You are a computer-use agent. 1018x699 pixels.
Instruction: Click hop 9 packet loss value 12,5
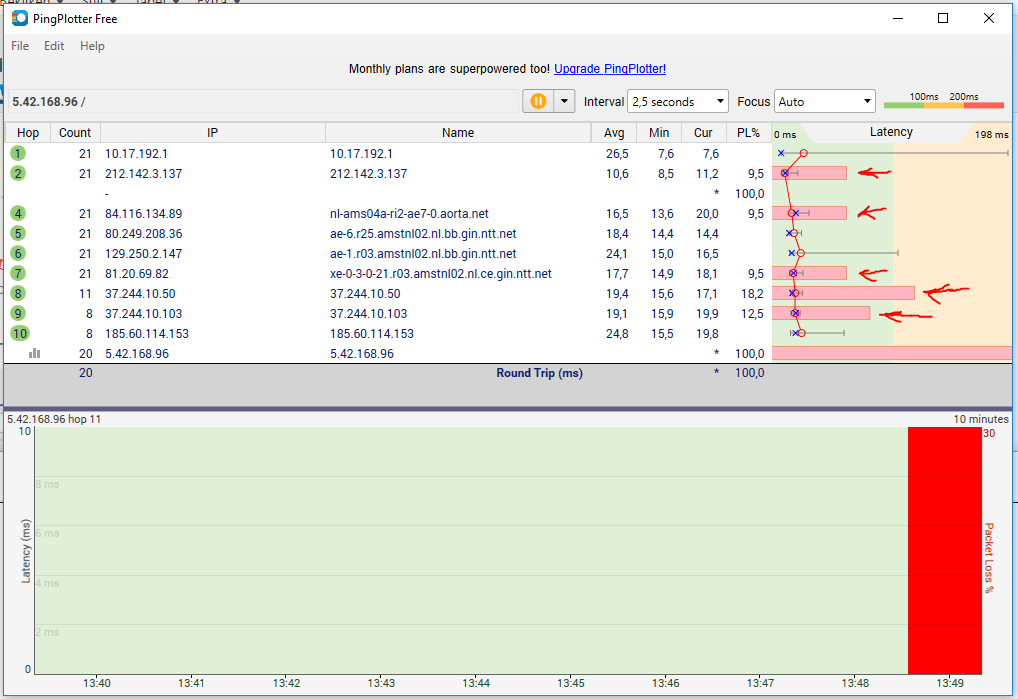752,313
